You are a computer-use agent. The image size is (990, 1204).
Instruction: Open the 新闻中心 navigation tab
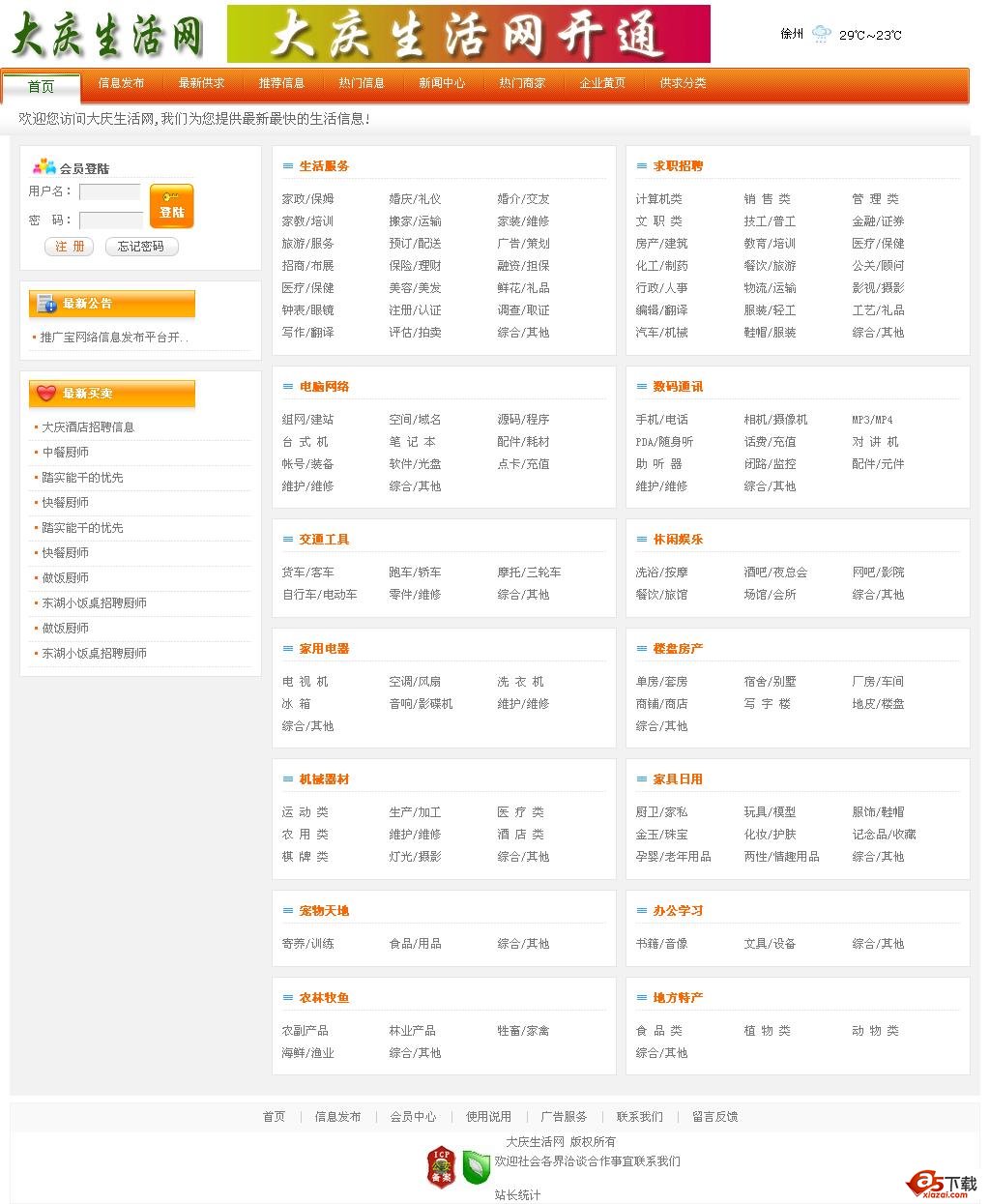[442, 83]
